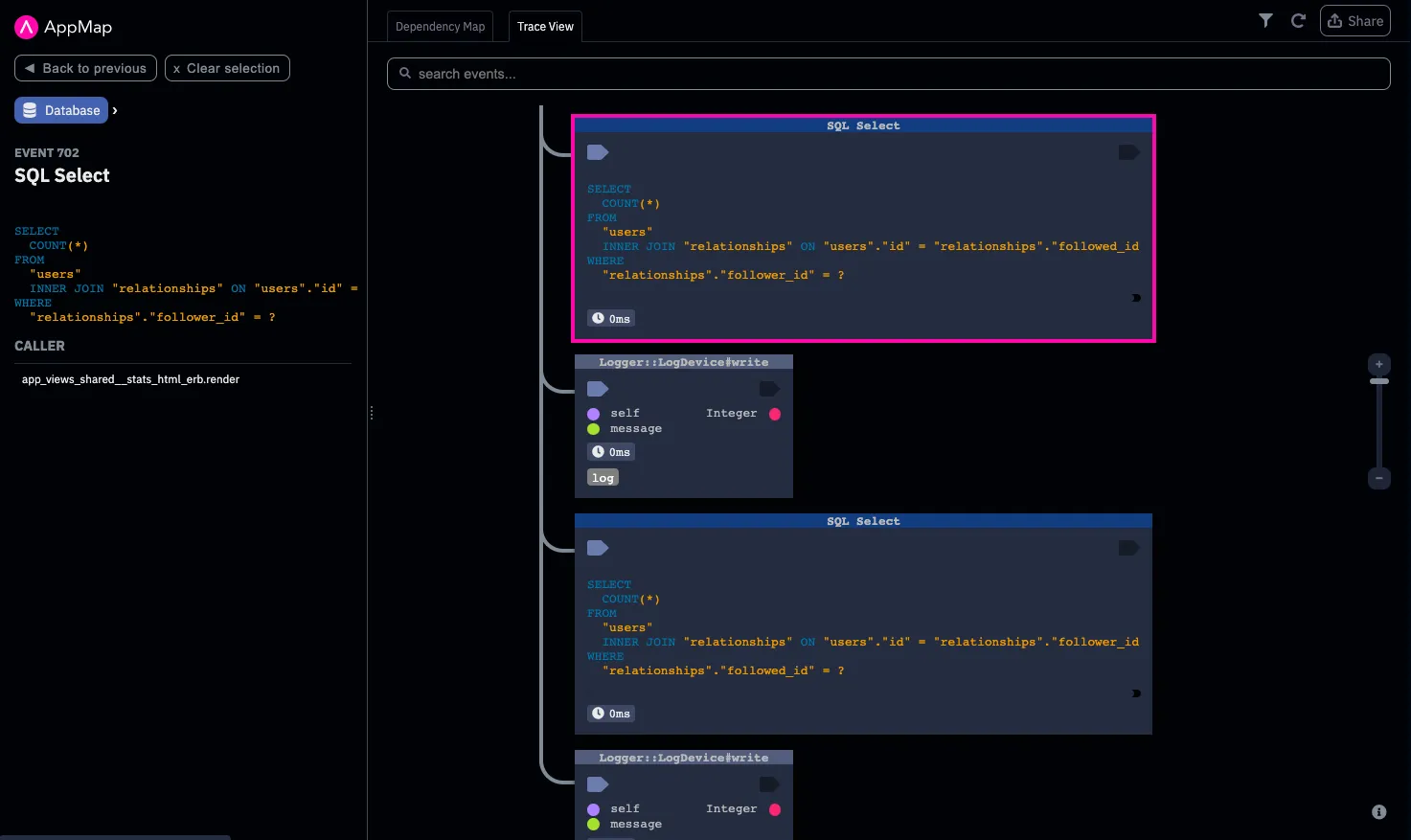This screenshot has width=1411, height=840.
Task: Click the CALLER section heading
Action: point(40,346)
